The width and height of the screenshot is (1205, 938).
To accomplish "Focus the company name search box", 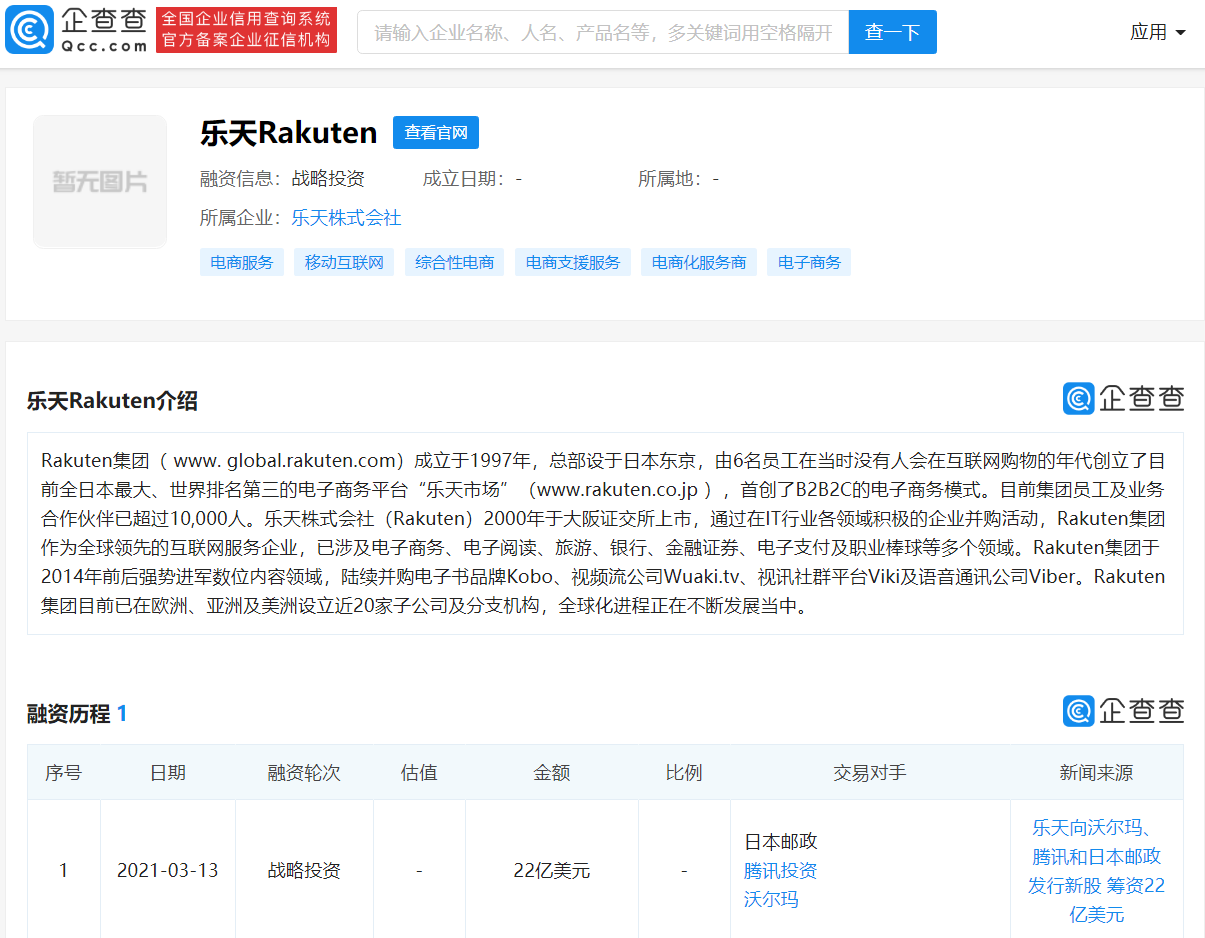I will [603, 32].
